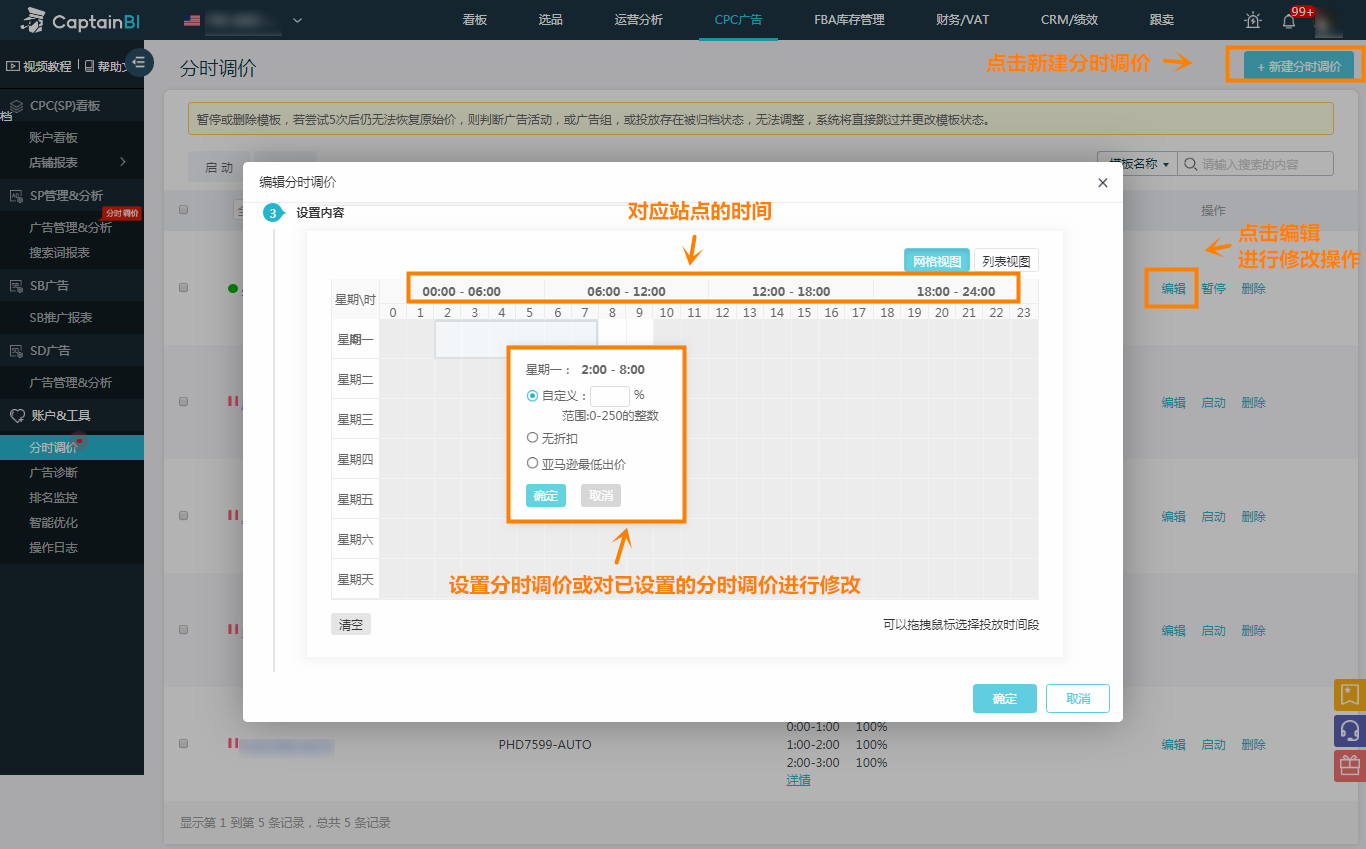Open the 跟卖 tab
Screen dimensions: 1366x849
pyautogui.click(x=1161, y=20)
